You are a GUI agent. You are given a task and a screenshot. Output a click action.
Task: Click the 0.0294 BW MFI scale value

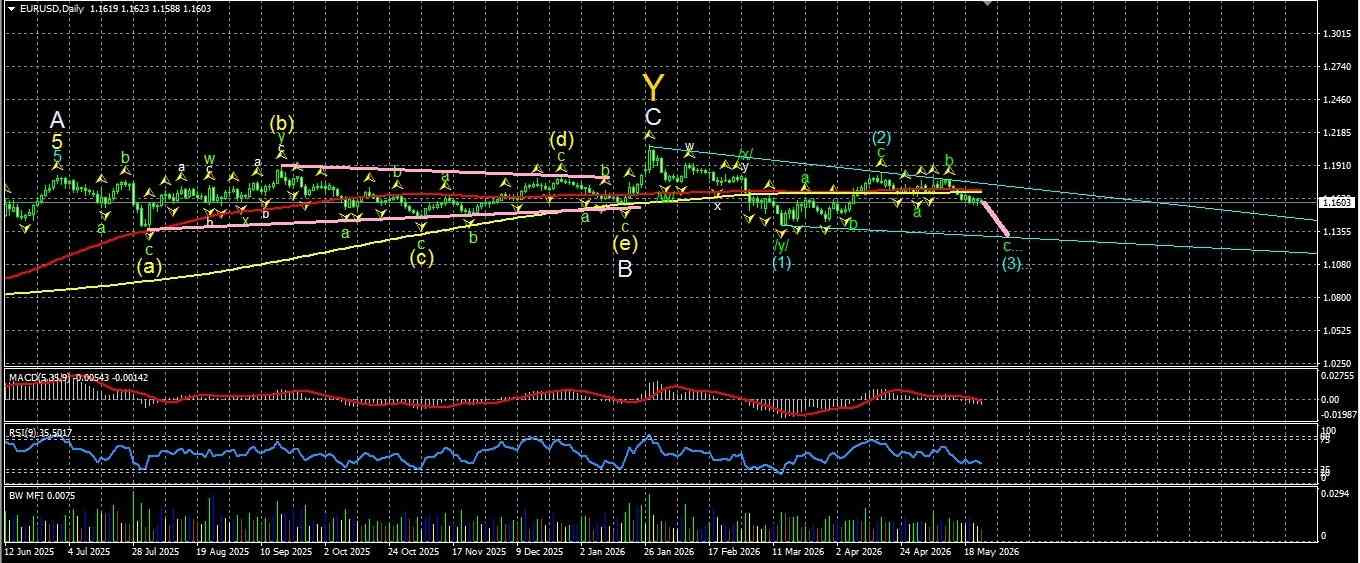coord(1336,494)
